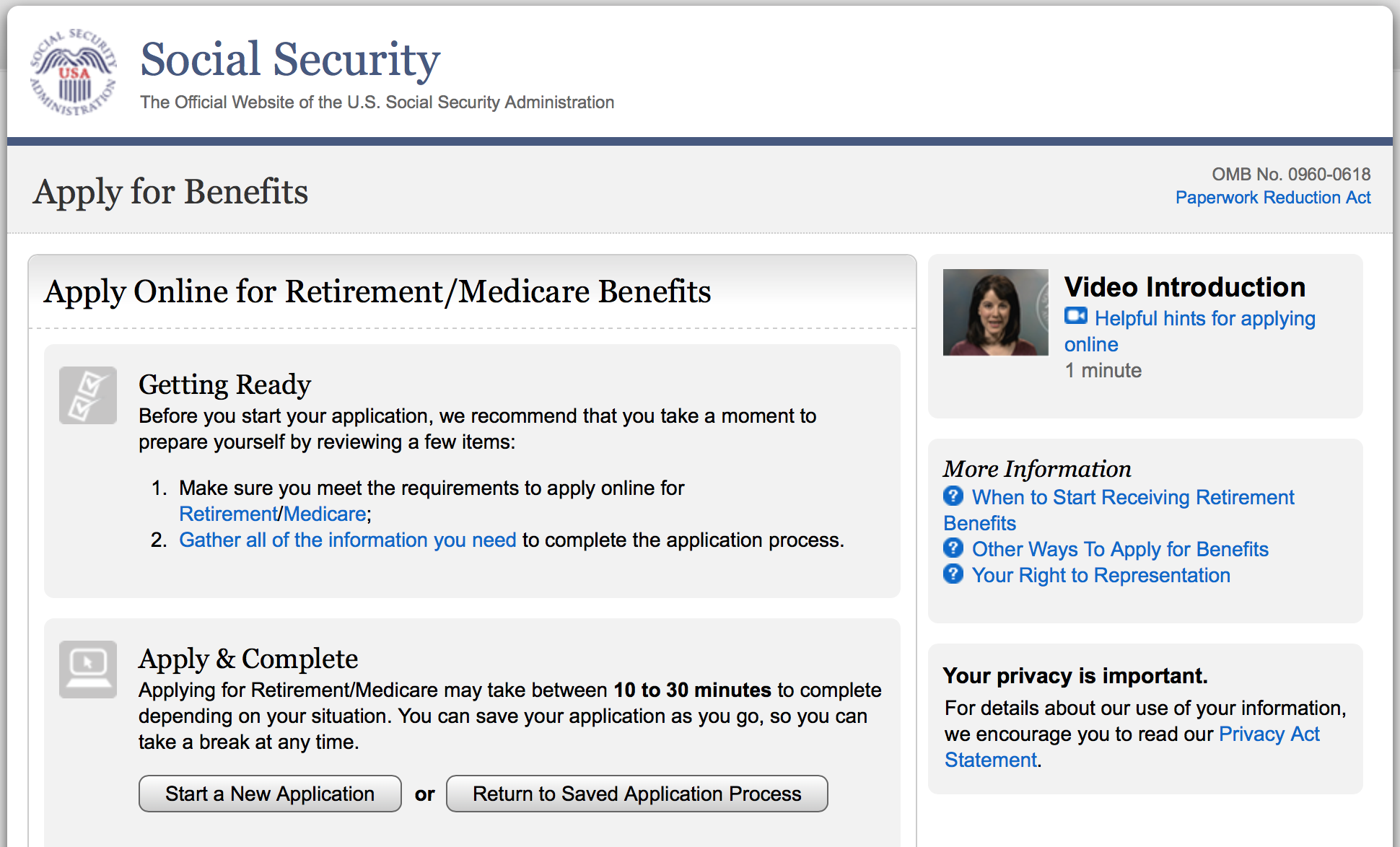Click the question mark icon for When to Start Receiving
1400x847 pixels.
tap(953, 496)
